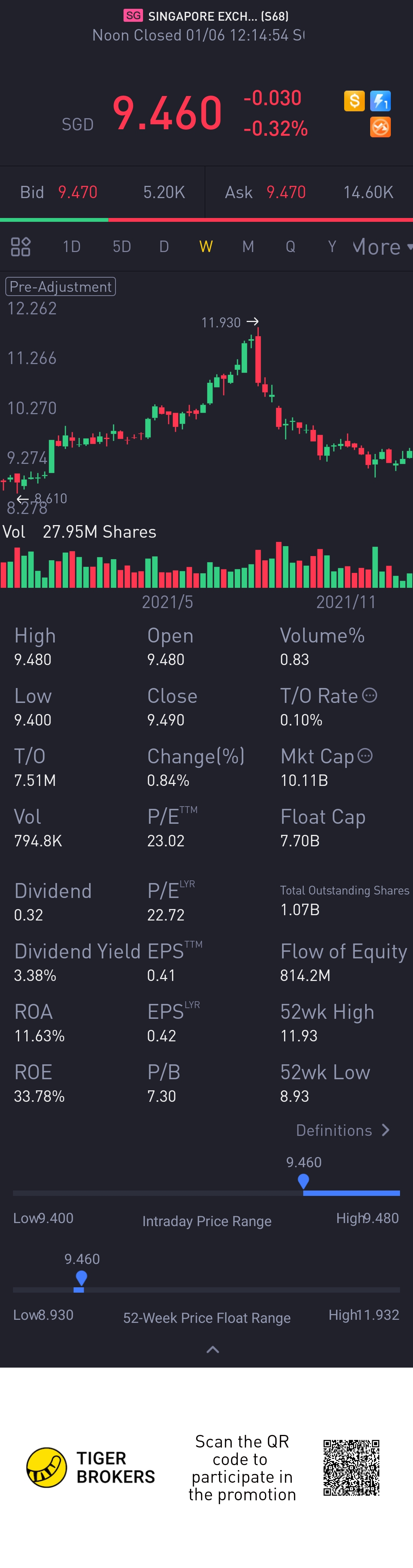Click the Ask price 9.470
This screenshot has height=1568, width=413.
286,192
